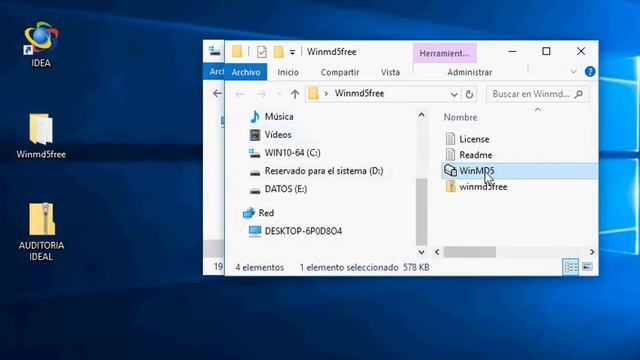Select the Readme file
Viewport: 640px width, 360px height.
pos(476,155)
